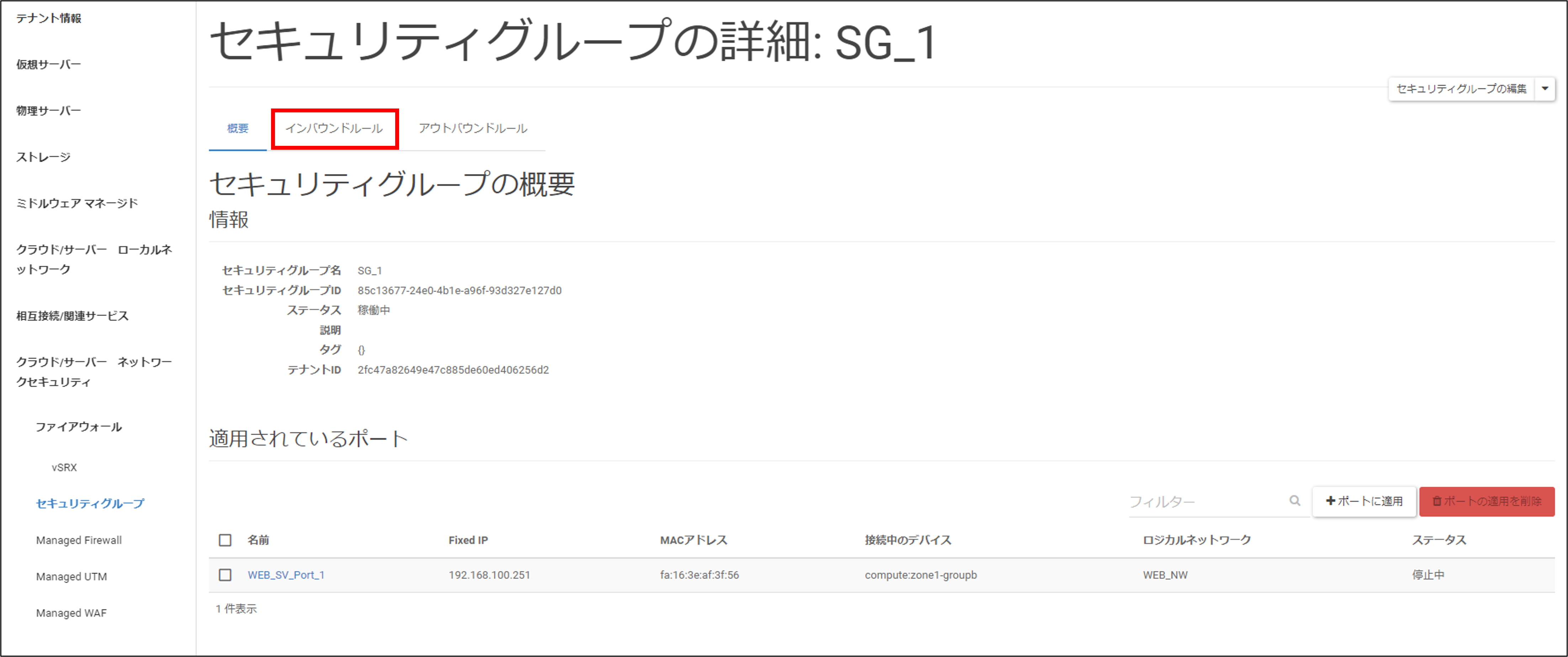Click the 停止中 status cell
Viewport: 1568px width, 657px height.
pyautogui.click(x=1428, y=575)
